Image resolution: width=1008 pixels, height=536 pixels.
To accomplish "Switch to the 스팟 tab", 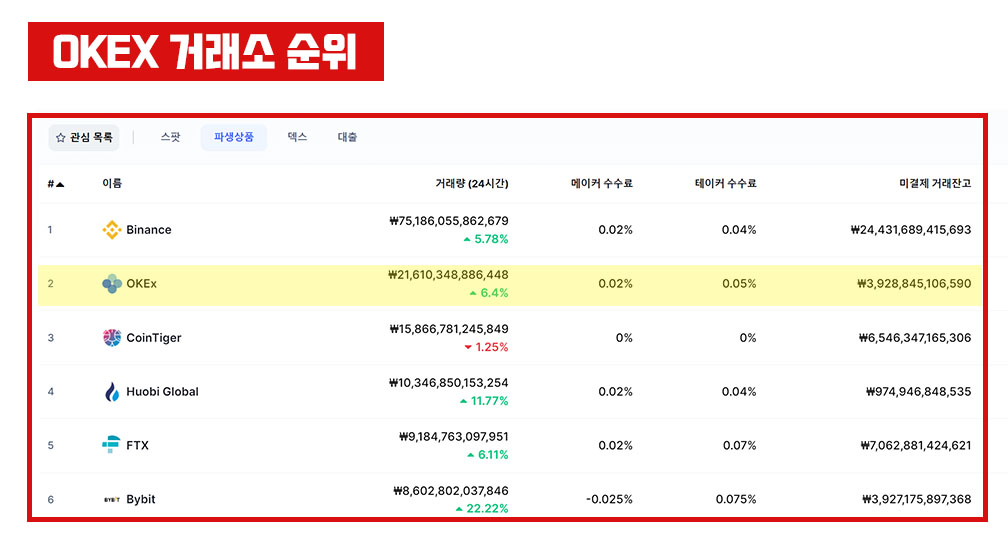I will click(x=170, y=137).
